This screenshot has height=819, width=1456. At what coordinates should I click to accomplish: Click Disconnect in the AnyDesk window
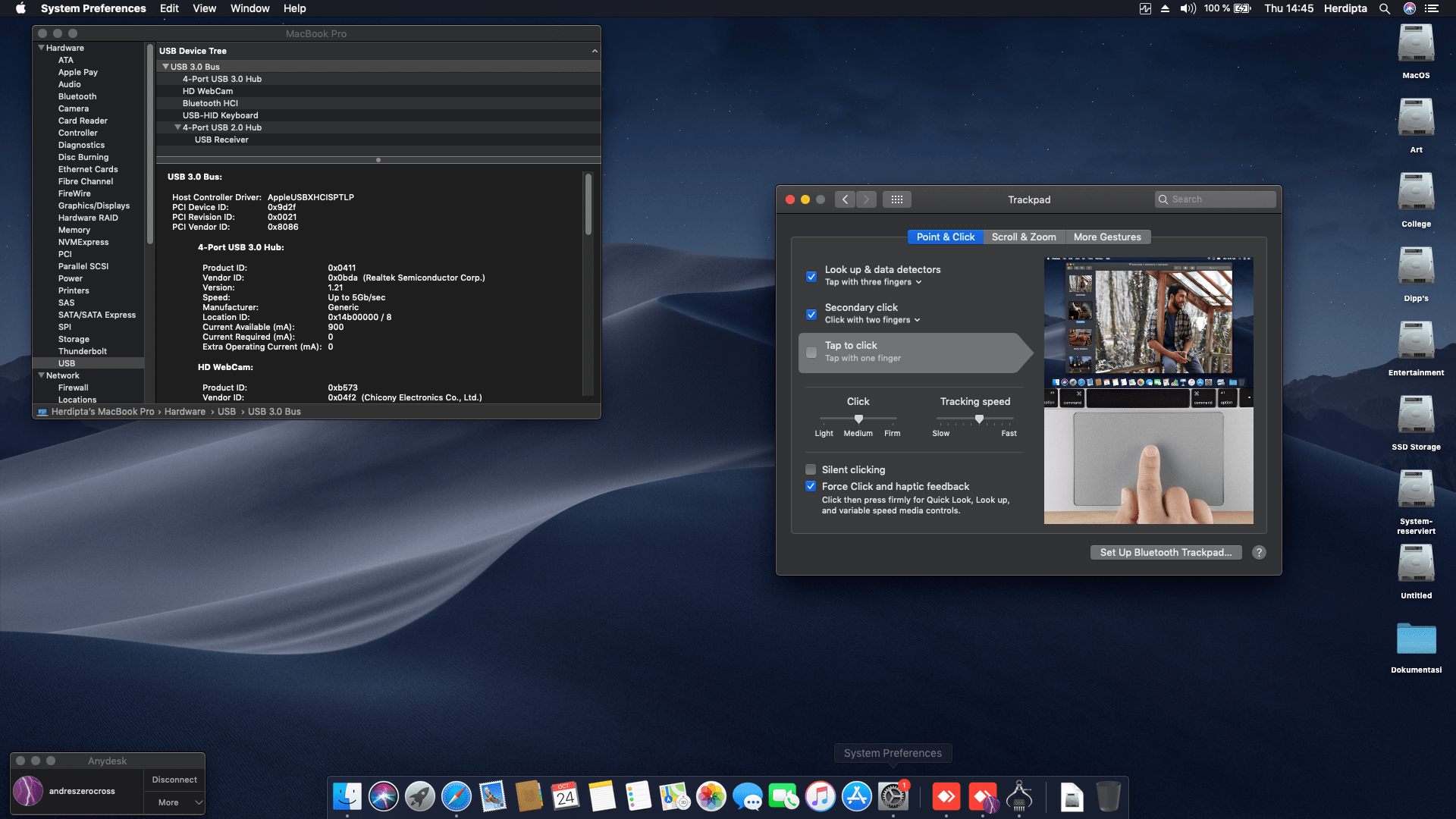174,779
